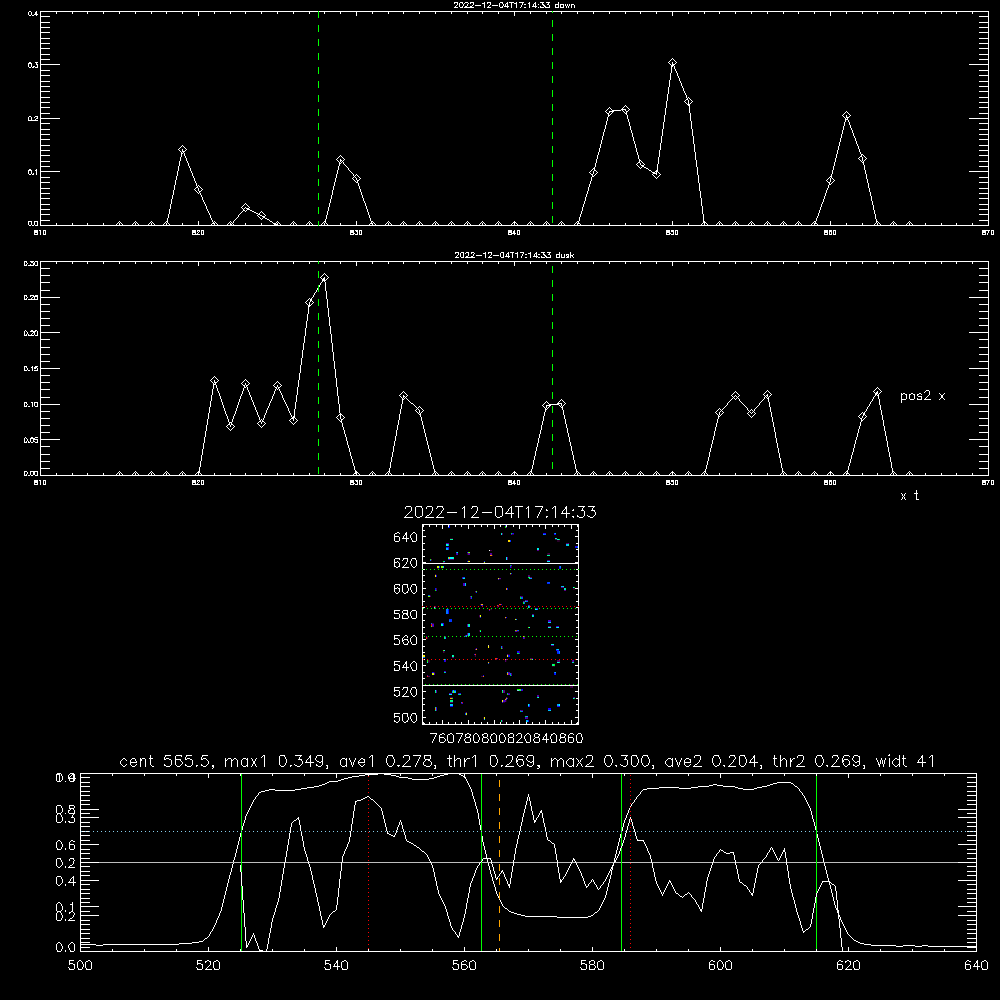1000x1000 pixels.
Task: Select the dusk plot peak diamond near 863
Action: (878, 392)
